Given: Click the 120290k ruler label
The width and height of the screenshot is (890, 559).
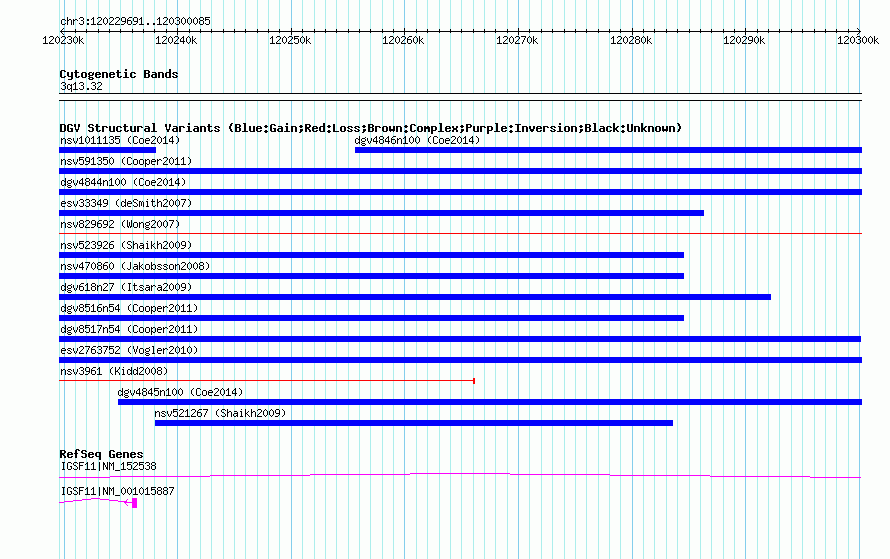Looking at the screenshot, I should pos(744,40).
